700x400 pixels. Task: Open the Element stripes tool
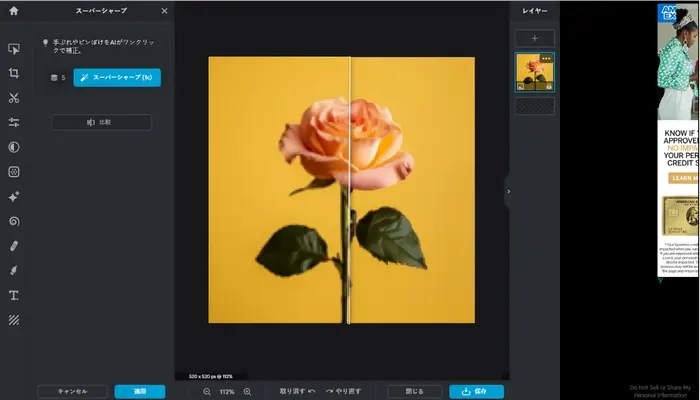(x=14, y=320)
